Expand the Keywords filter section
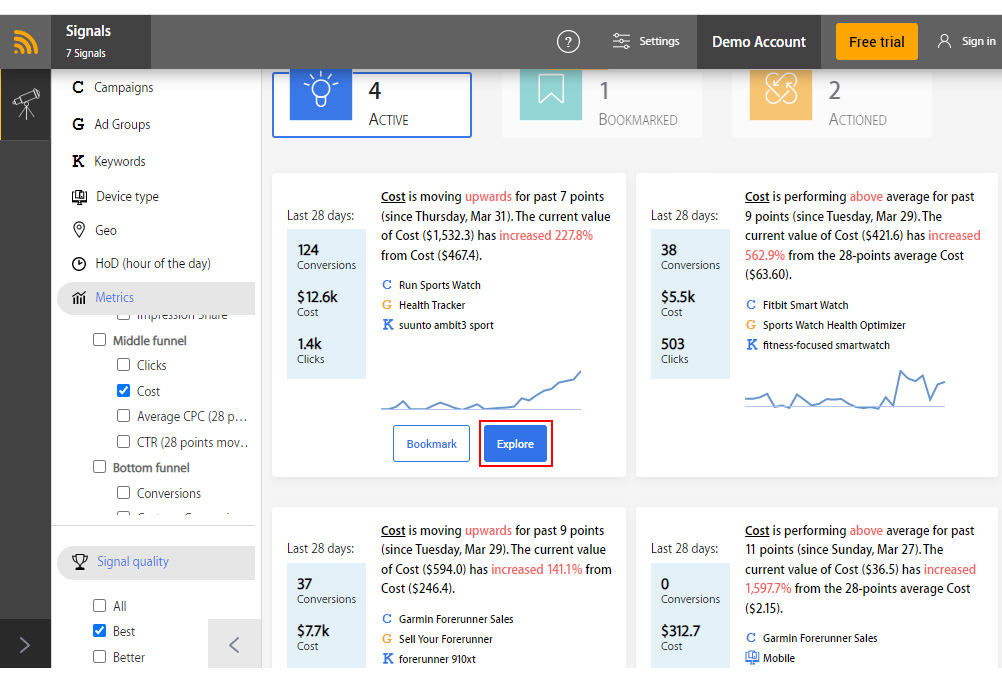Viewport: 1002px width, 682px height. 119,162
